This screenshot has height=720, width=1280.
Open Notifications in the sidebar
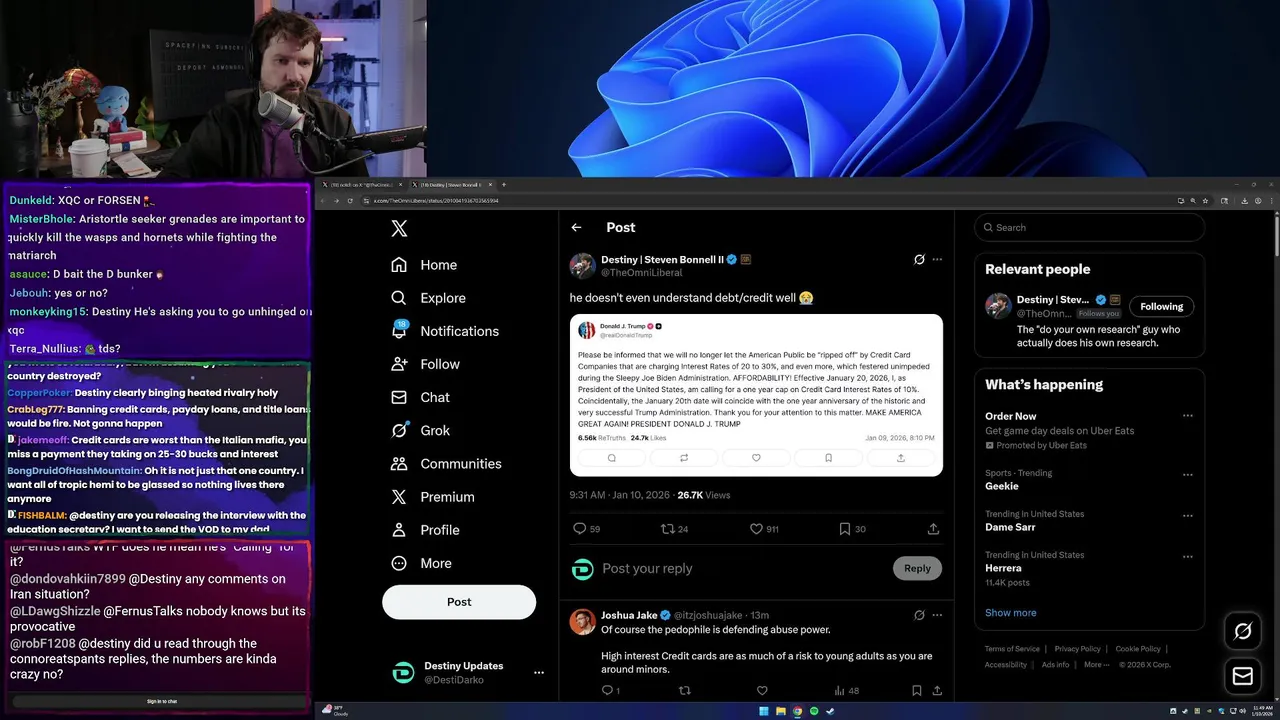pos(445,331)
